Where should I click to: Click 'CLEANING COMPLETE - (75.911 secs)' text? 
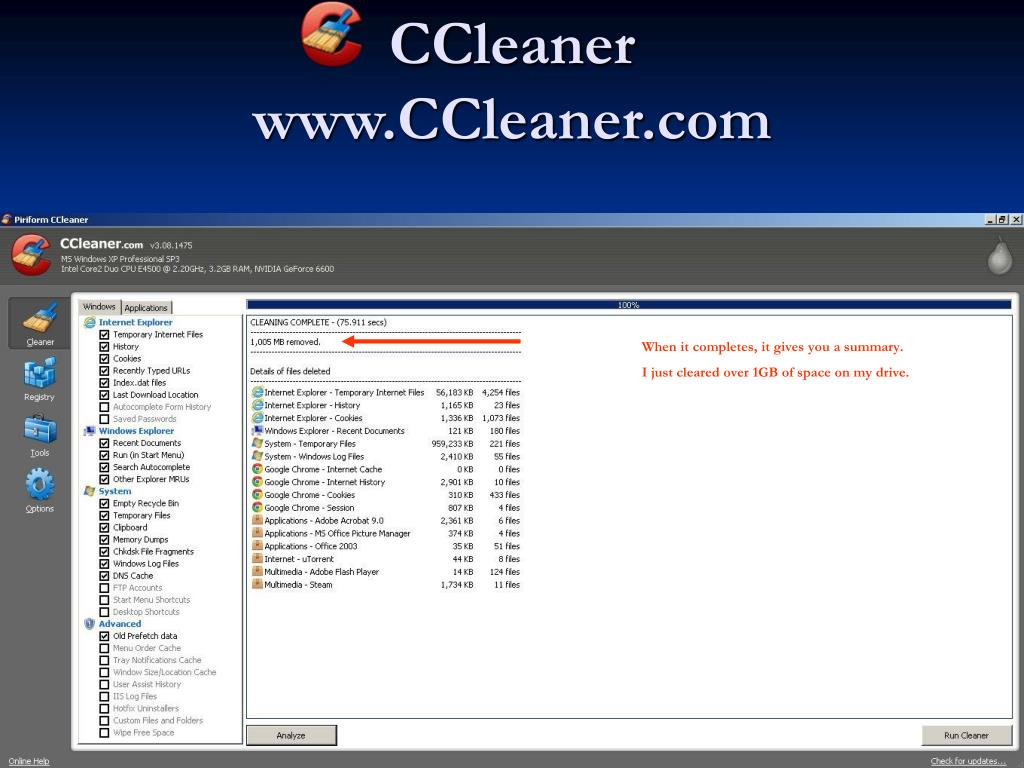click(318, 322)
